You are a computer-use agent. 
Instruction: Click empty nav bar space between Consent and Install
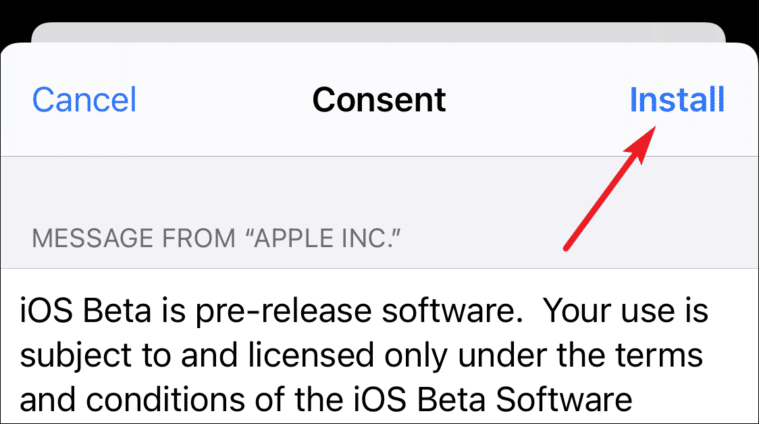tap(538, 100)
